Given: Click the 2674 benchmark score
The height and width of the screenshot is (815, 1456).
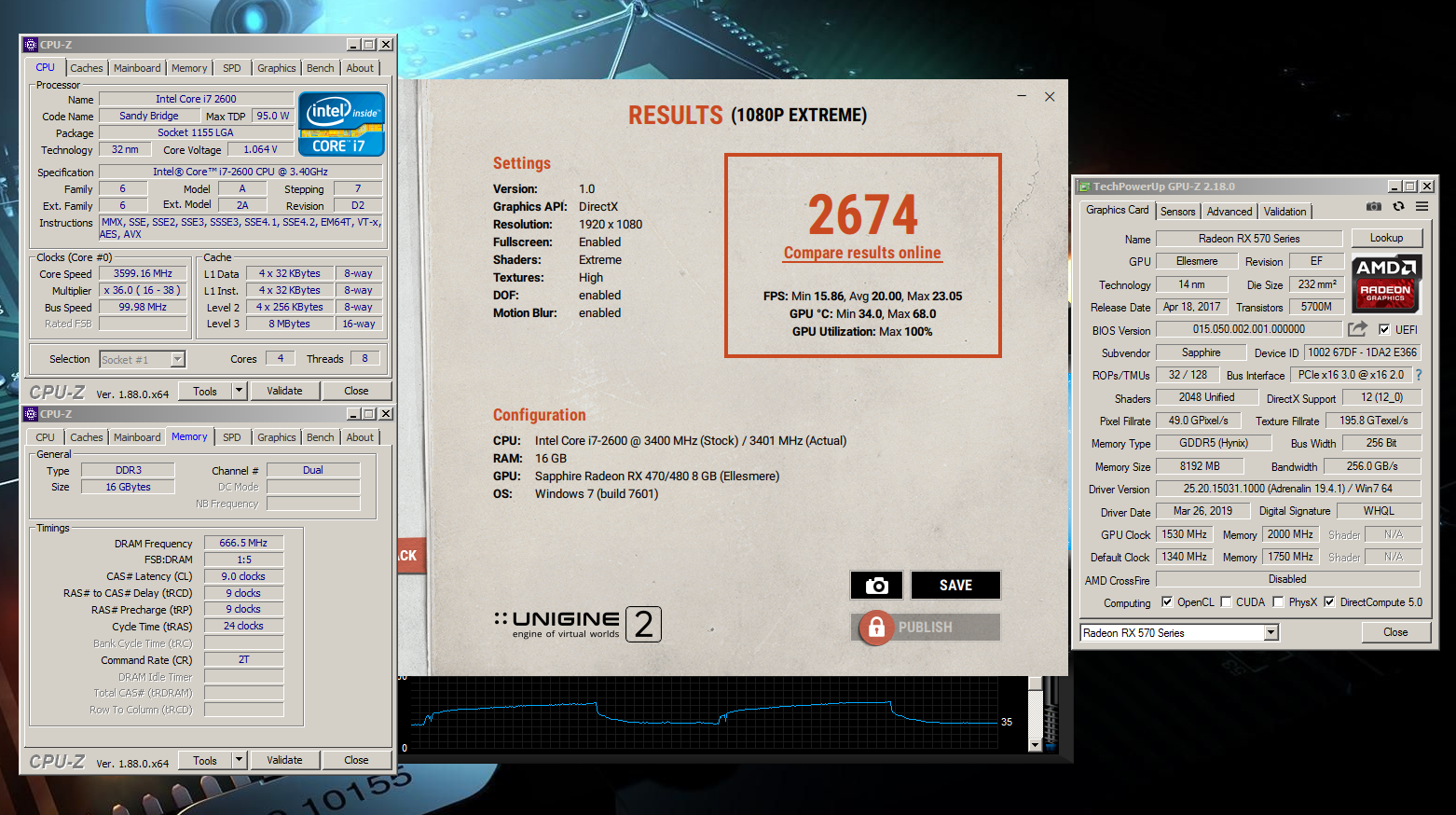Looking at the screenshot, I should [x=862, y=215].
